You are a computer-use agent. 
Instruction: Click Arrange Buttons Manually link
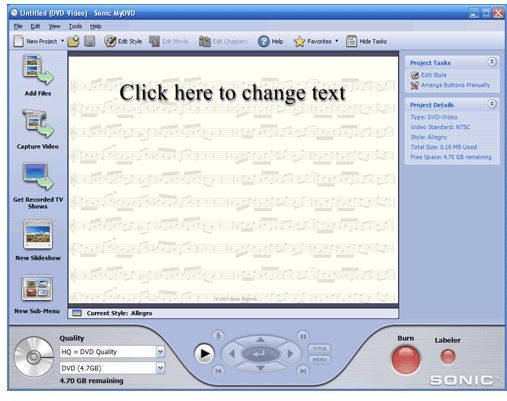click(455, 85)
